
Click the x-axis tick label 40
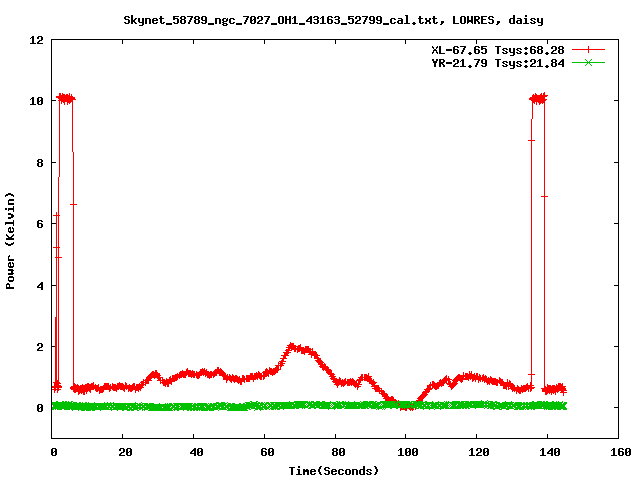pyautogui.click(x=197, y=452)
